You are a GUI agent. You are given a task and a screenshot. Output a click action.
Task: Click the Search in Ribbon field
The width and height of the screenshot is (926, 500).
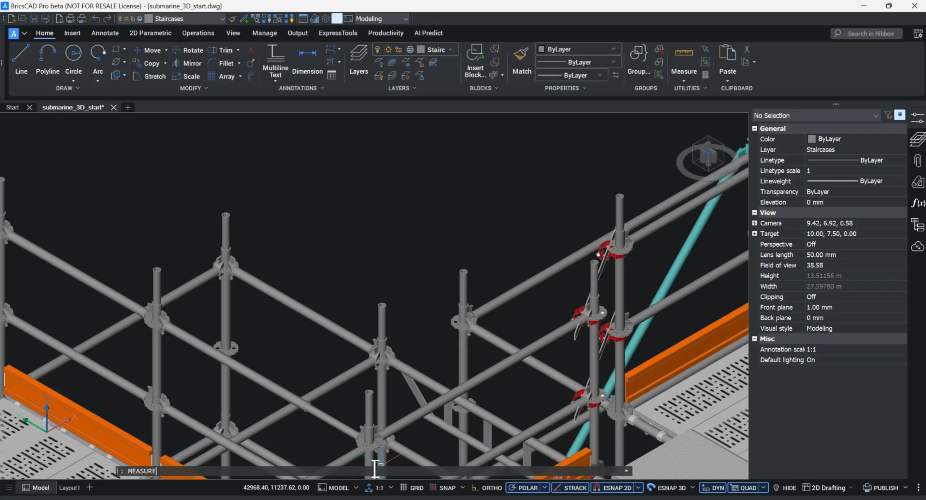point(868,33)
